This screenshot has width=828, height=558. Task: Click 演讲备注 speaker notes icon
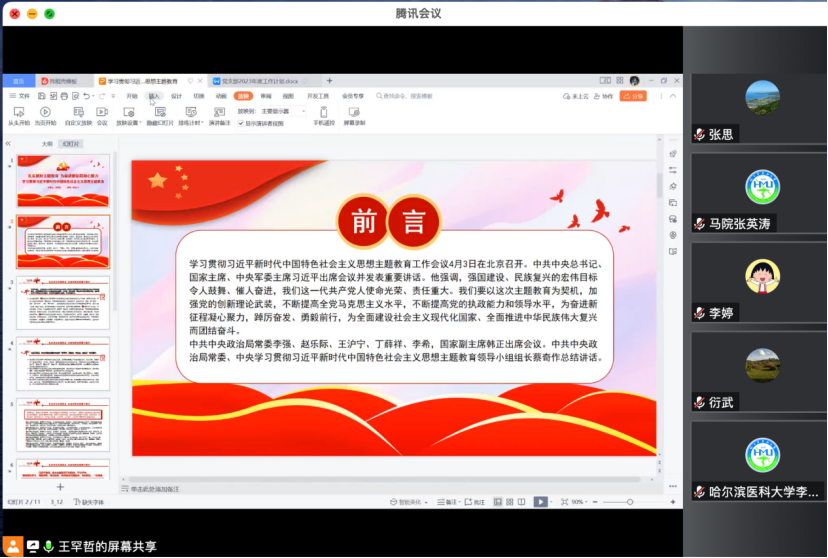[218, 112]
